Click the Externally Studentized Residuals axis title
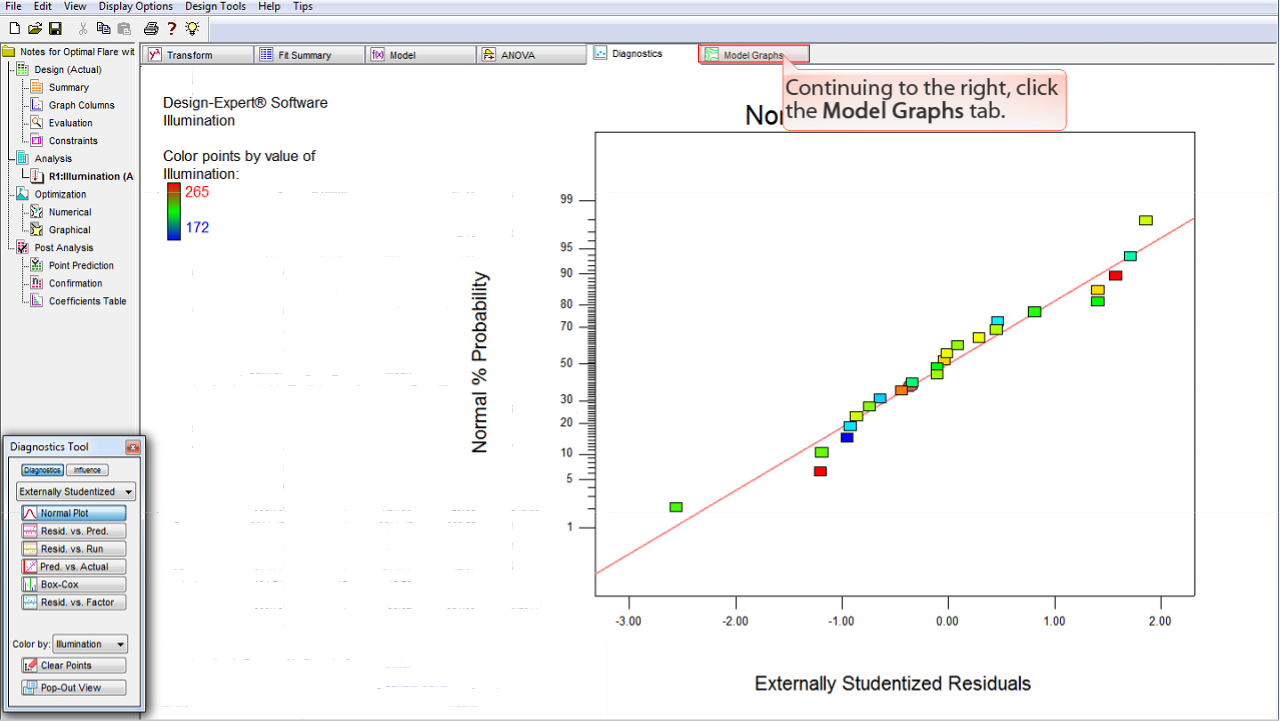This screenshot has width=1280, height=721. 892,684
